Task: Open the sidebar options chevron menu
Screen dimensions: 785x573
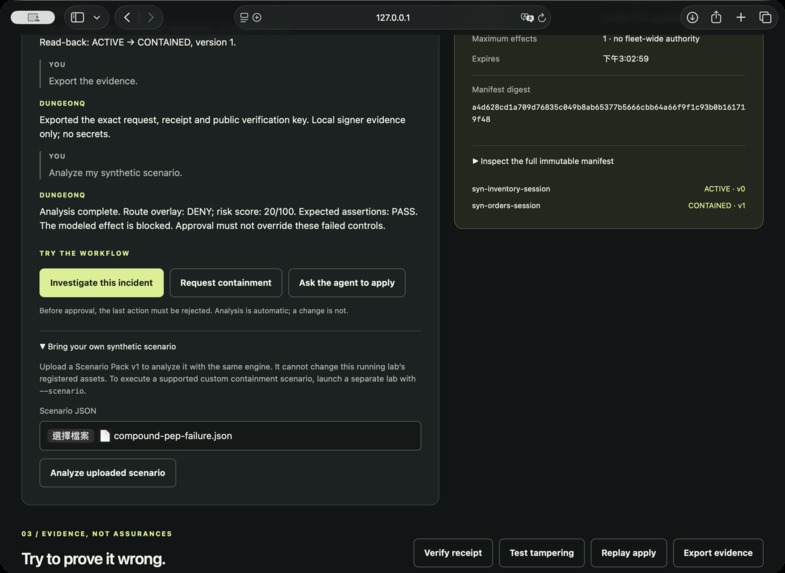Action: coord(97,18)
